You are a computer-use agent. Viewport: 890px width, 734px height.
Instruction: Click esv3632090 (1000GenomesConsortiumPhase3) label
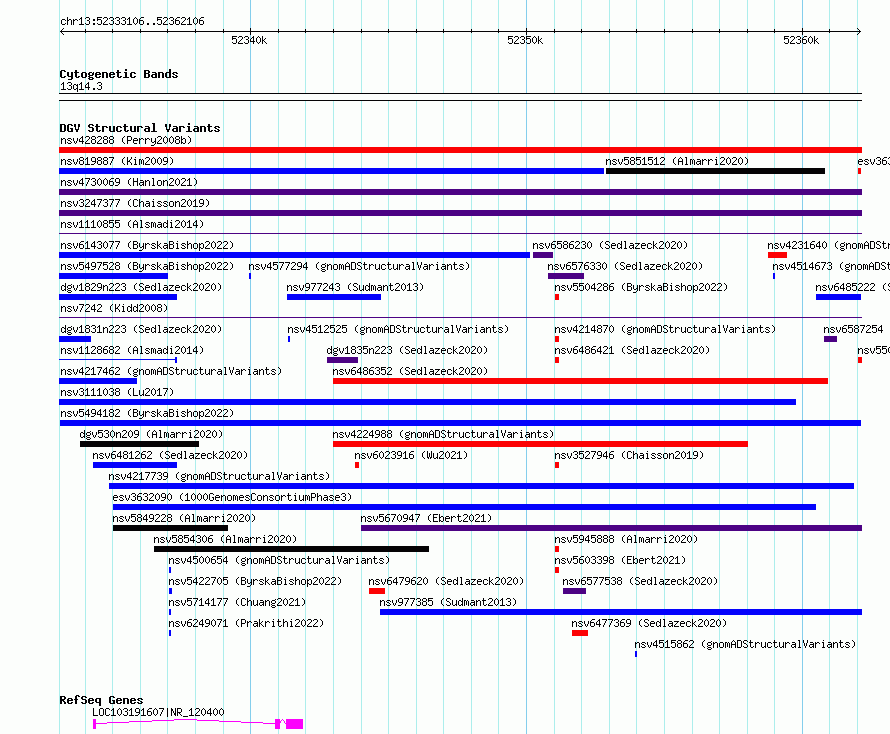(232, 497)
